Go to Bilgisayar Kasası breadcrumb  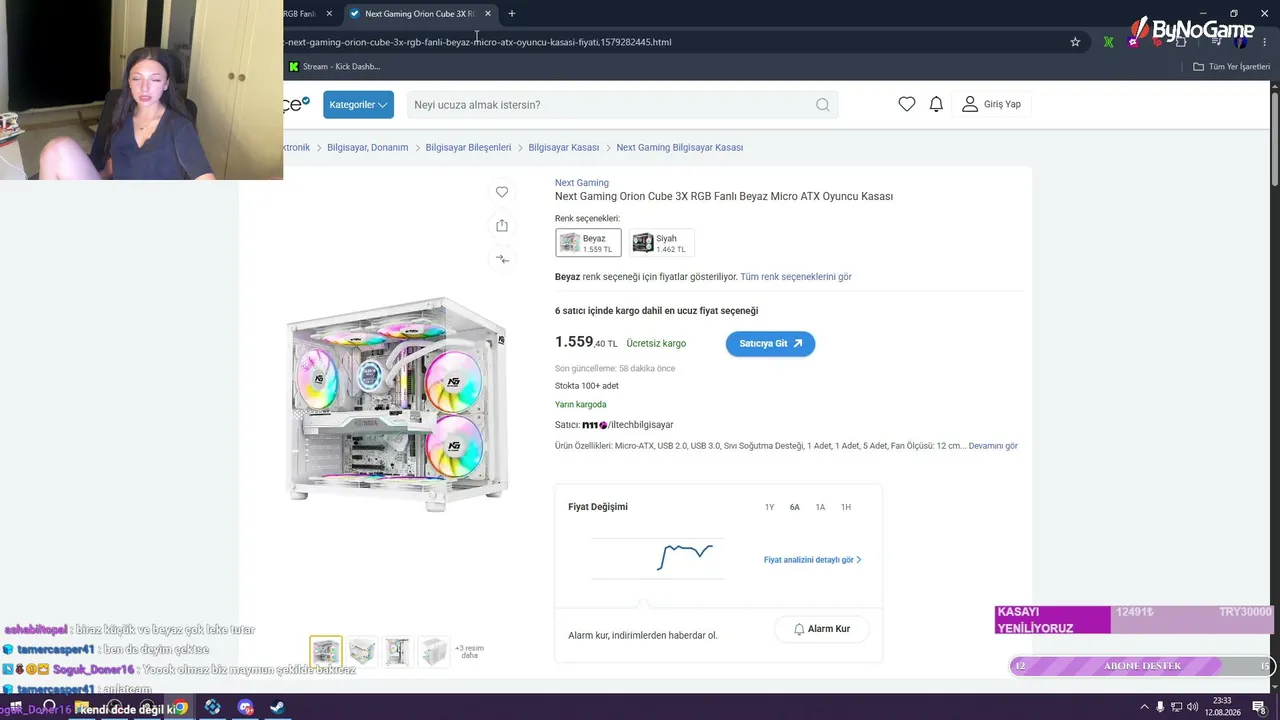click(x=564, y=147)
